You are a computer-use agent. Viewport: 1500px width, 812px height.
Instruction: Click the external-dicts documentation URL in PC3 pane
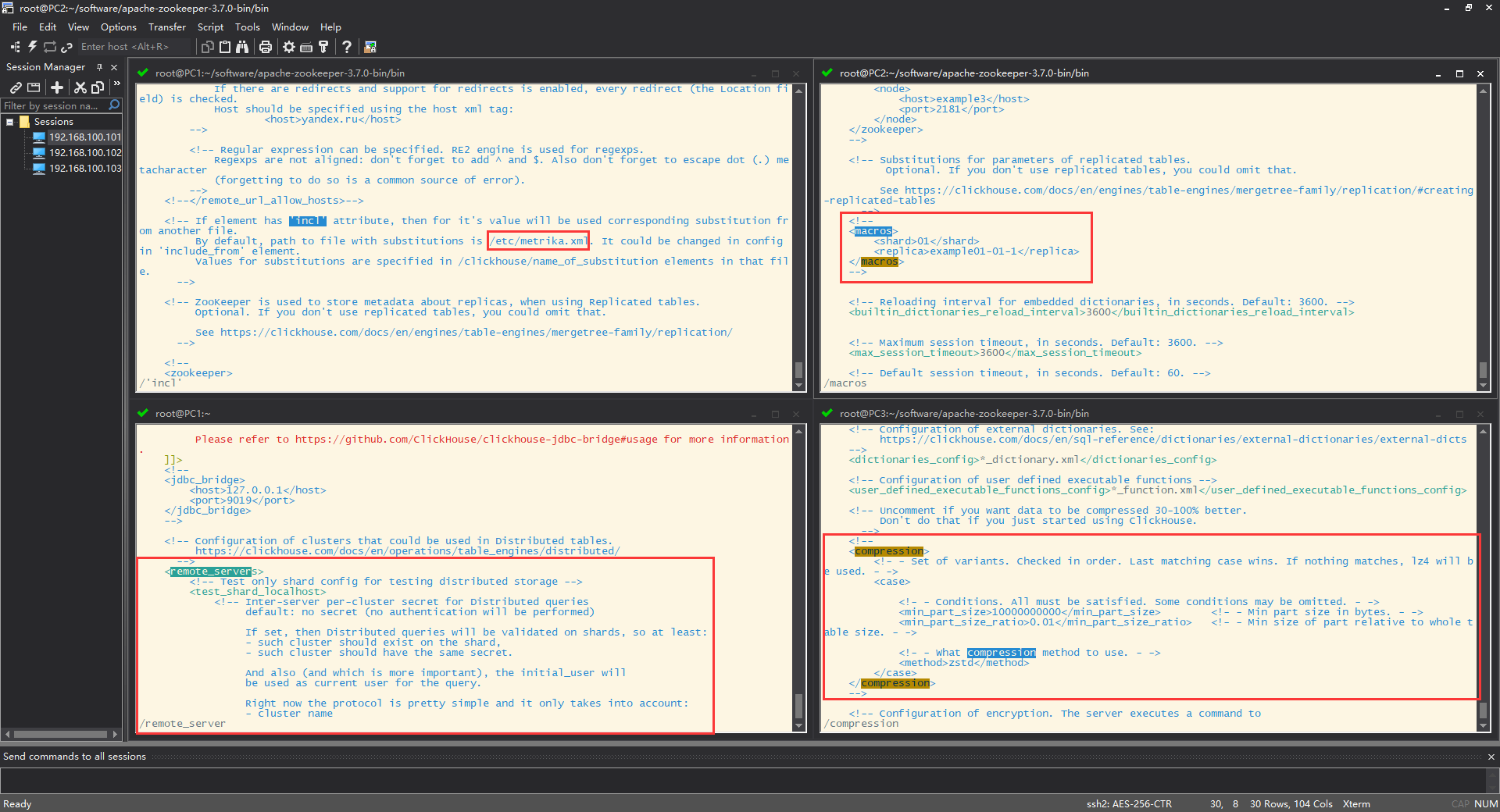[x=1173, y=440]
